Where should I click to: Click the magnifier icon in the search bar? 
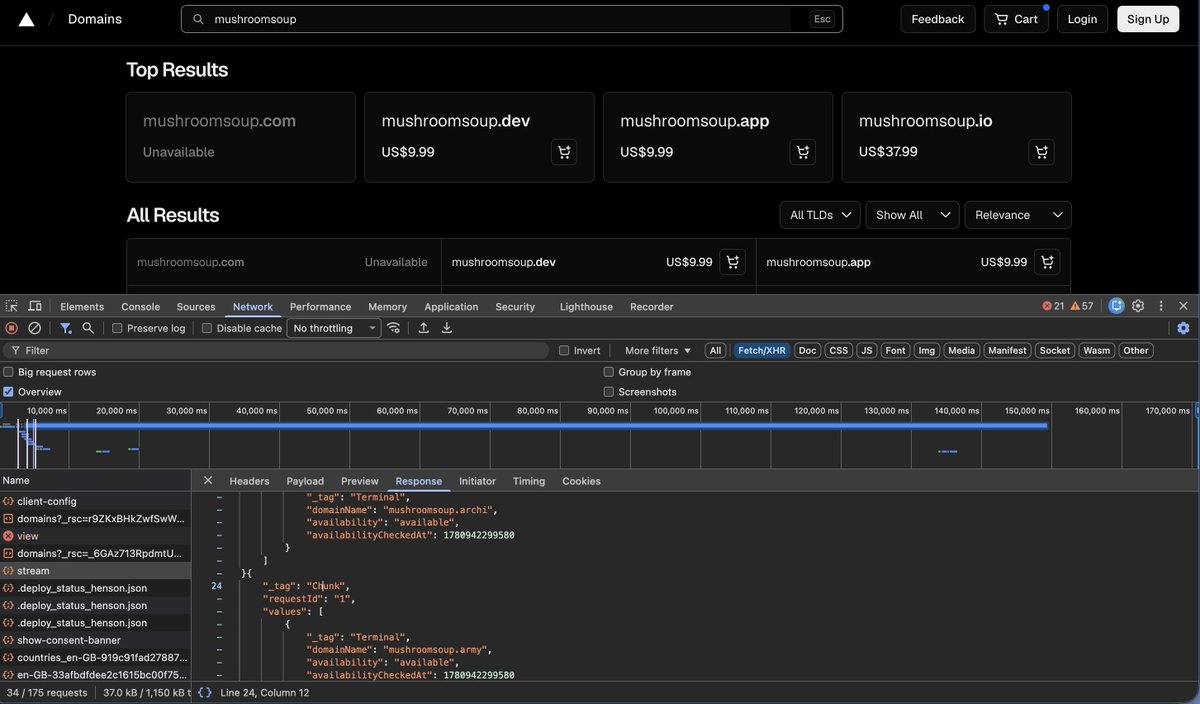[198, 19]
